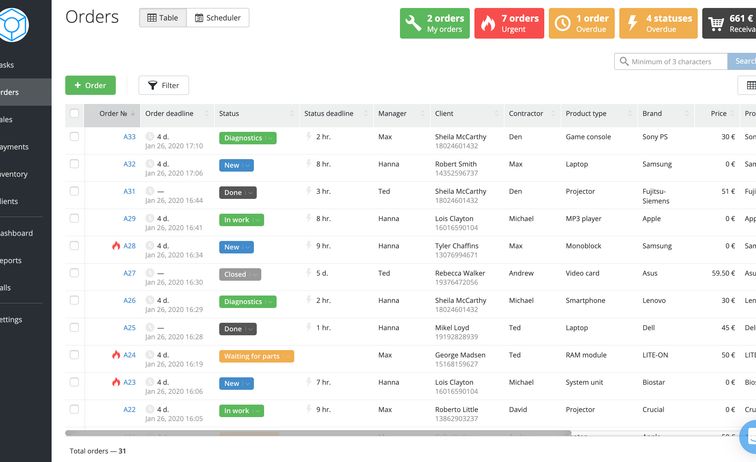Screen dimensions: 756x462
Task: Click the shopping cart receivables widget
Action: click(730, 24)
